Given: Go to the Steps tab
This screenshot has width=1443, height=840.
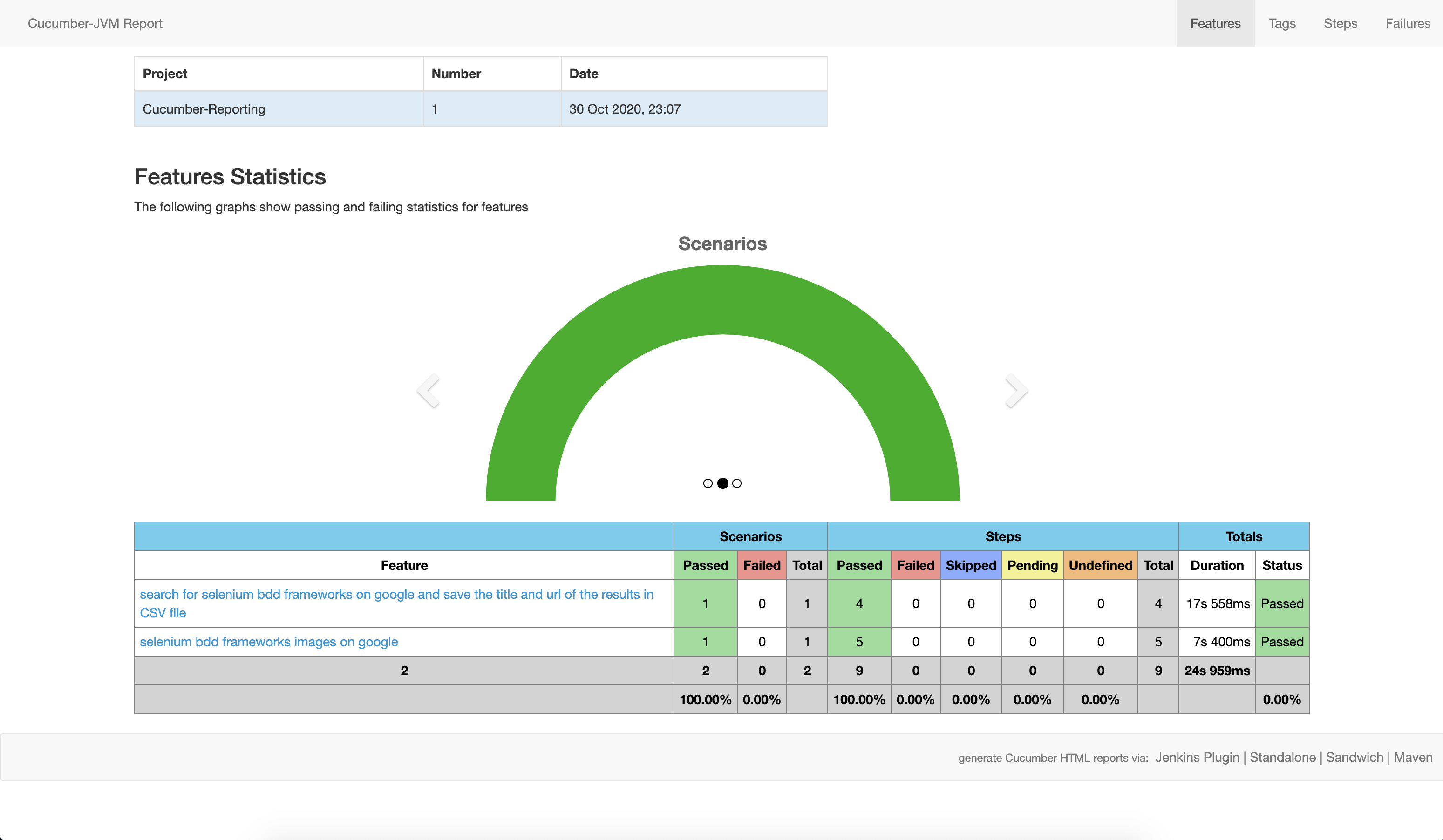Looking at the screenshot, I should 1340,23.
